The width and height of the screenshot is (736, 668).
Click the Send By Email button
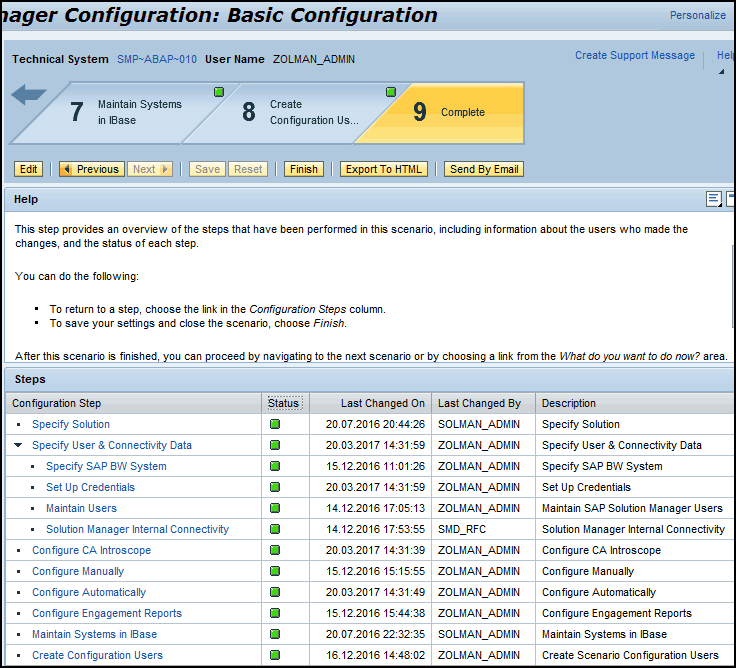click(x=484, y=169)
